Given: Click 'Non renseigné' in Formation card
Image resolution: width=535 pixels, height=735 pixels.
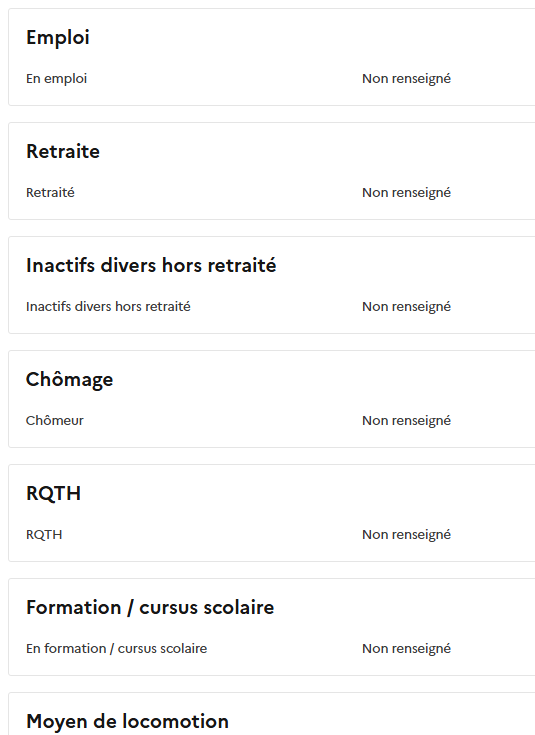Looking at the screenshot, I should 406,648.
